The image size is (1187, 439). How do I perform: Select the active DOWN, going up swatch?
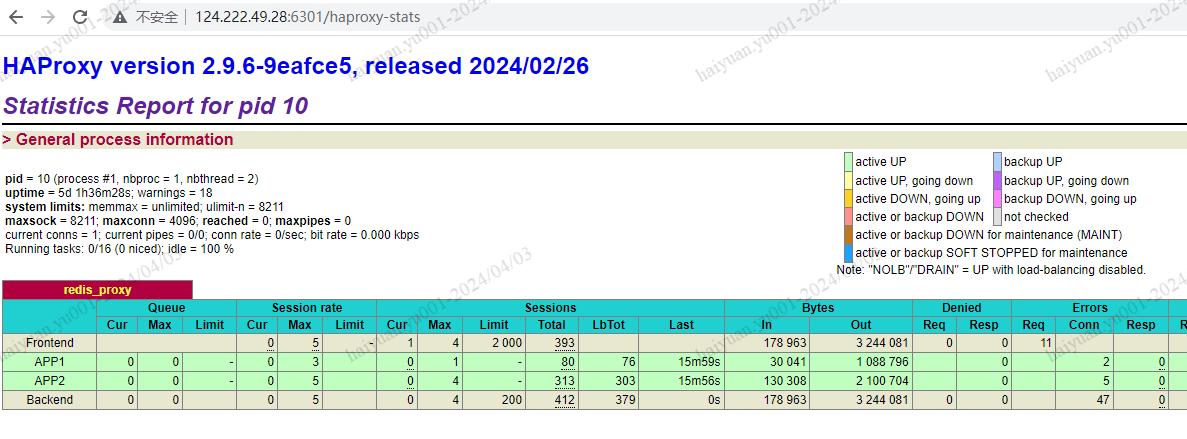tap(848, 199)
